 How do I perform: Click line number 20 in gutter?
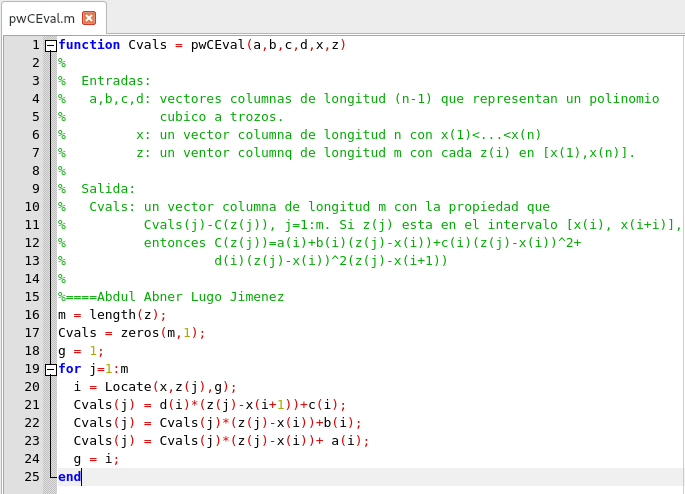click(x=32, y=387)
